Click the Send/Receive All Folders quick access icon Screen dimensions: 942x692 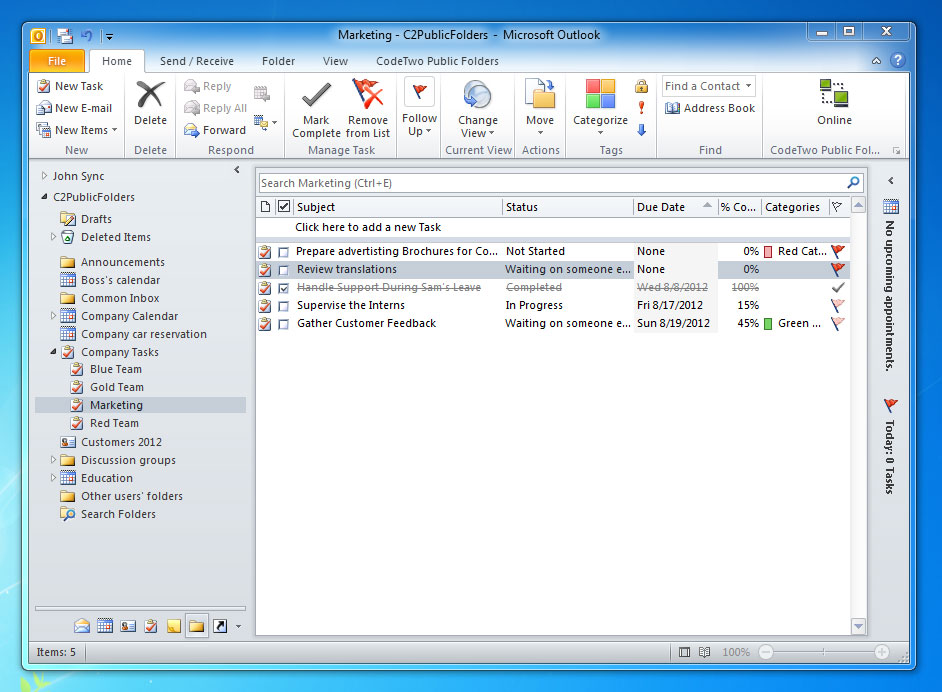click(65, 36)
